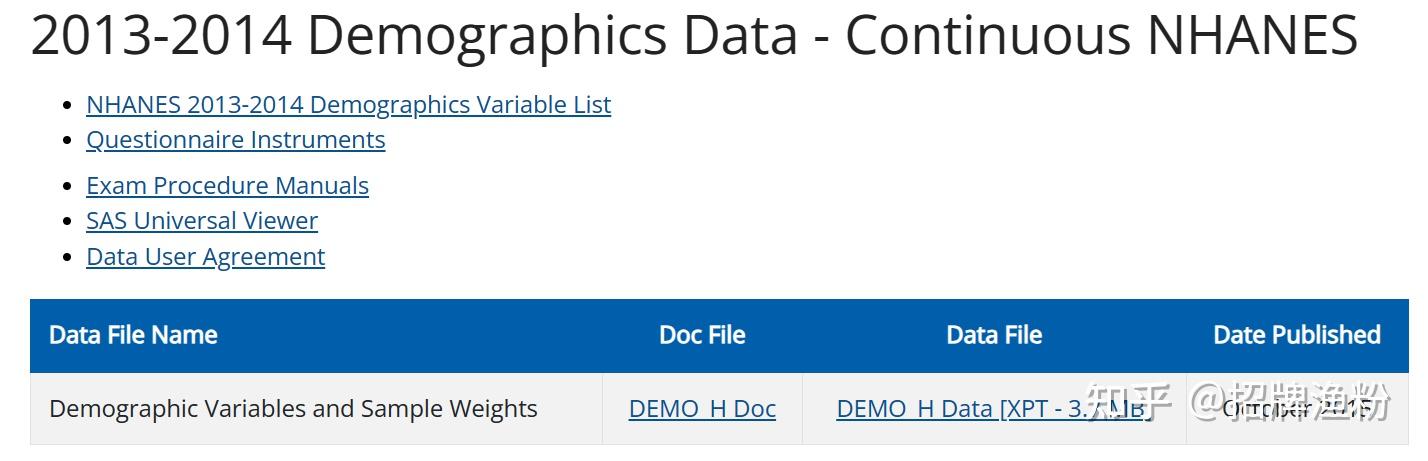Image resolution: width=1428 pixels, height=461 pixels.
Task: Click the Date Published column header
Action: (x=1296, y=335)
